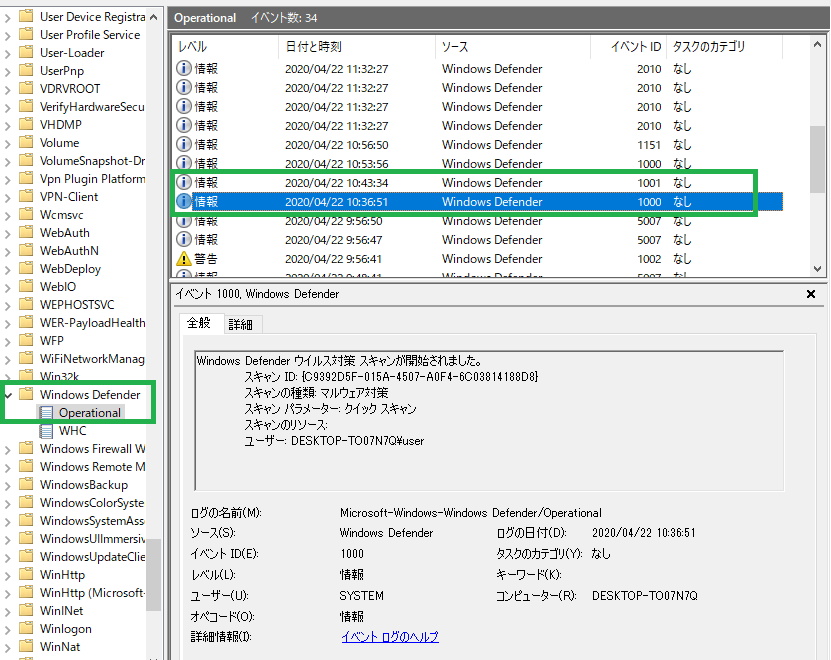831x660 pixels.
Task: Click the WindowsUpdateClie tree item
Action: (92, 557)
